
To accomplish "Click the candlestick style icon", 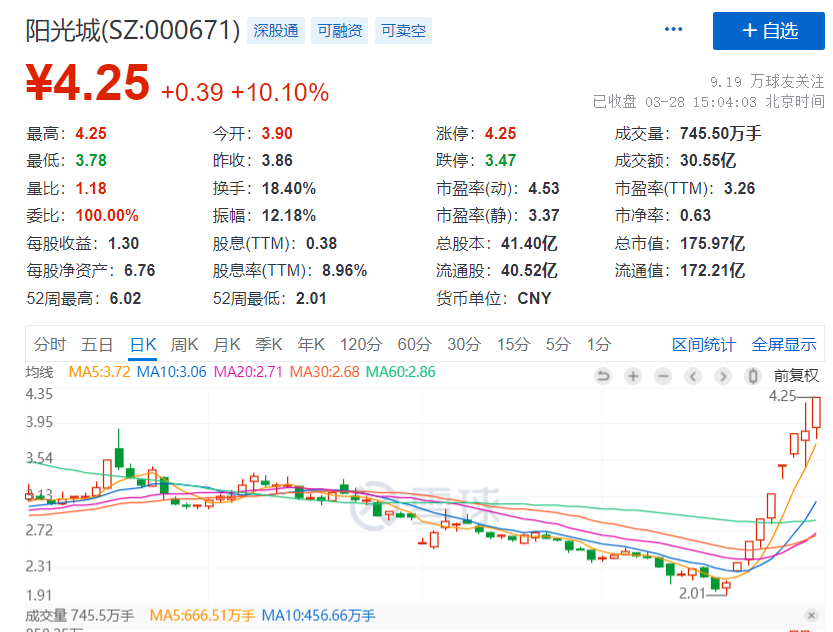I will [x=752, y=377].
